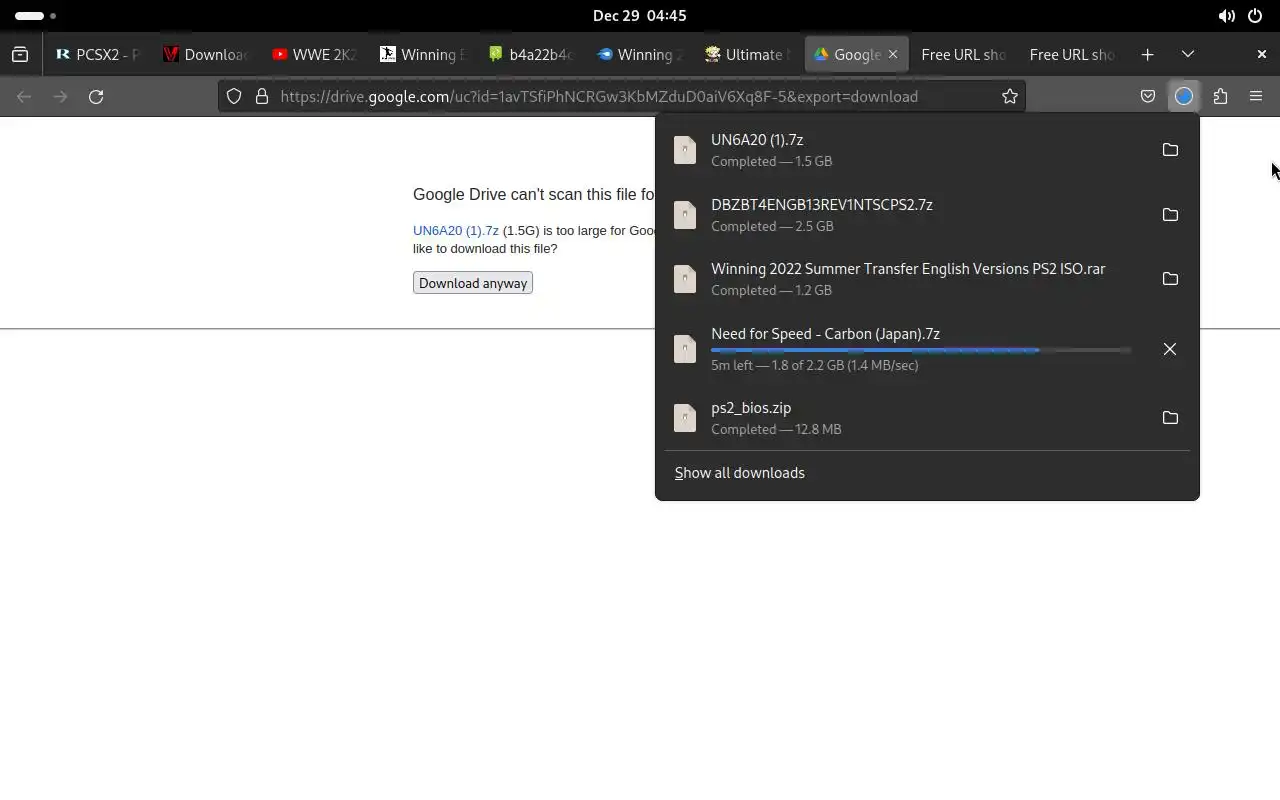Click the tracking protection shield icon
The height and width of the screenshot is (800, 1280).
pyautogui.click(x=234, y=96)
